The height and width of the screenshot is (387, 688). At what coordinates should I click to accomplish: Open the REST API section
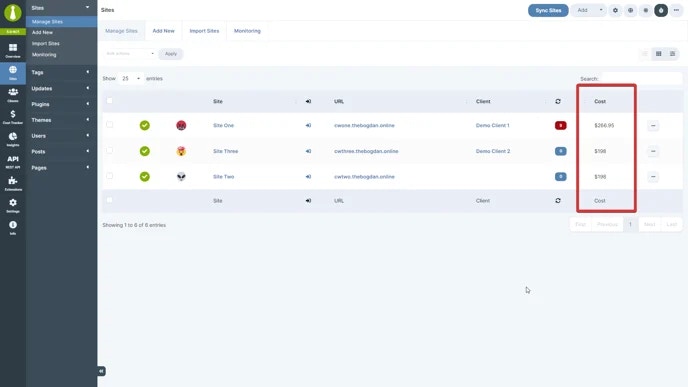tap(13, 161)
